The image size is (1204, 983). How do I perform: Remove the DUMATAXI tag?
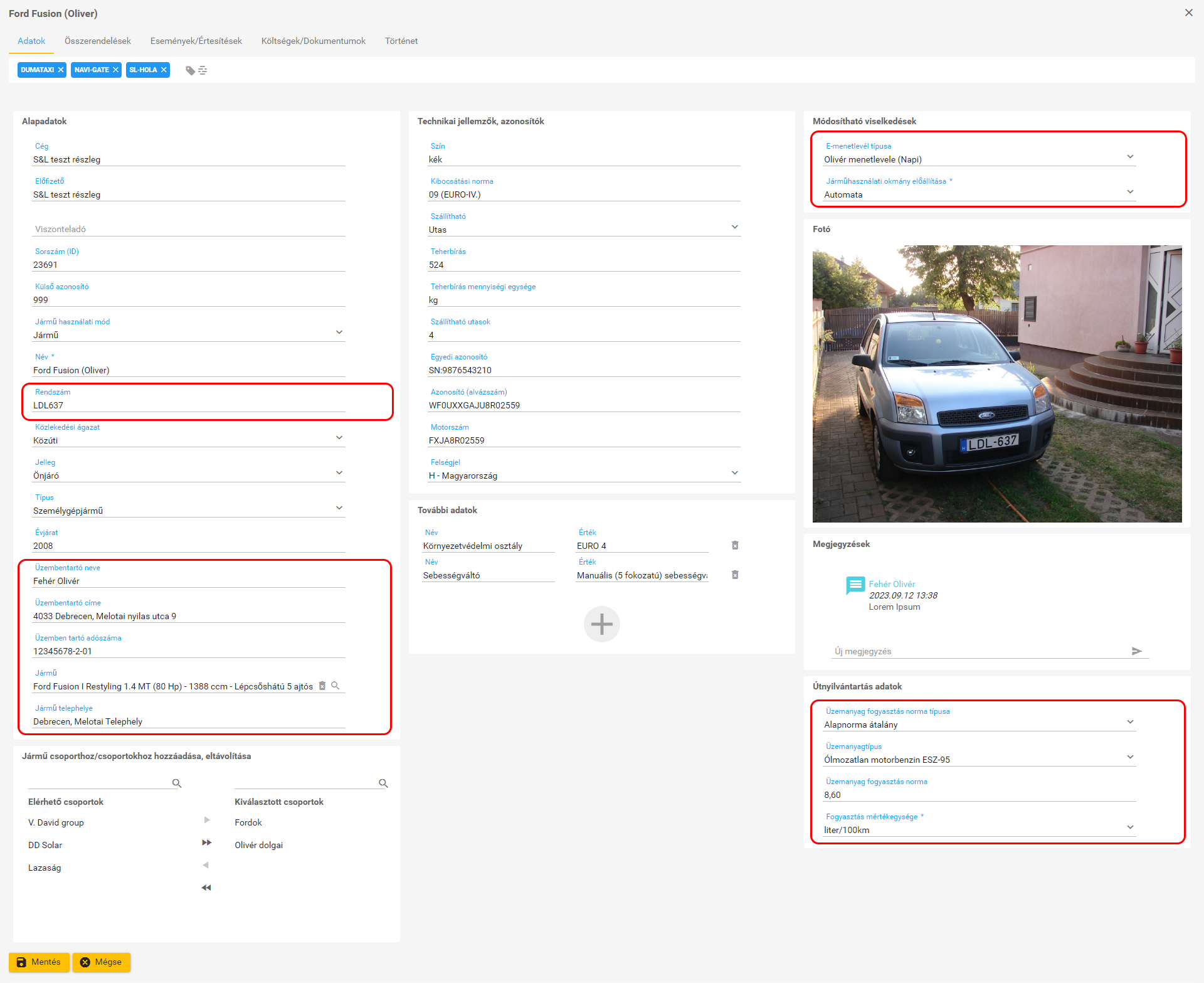pyautogui.click(x=61, y=70)
